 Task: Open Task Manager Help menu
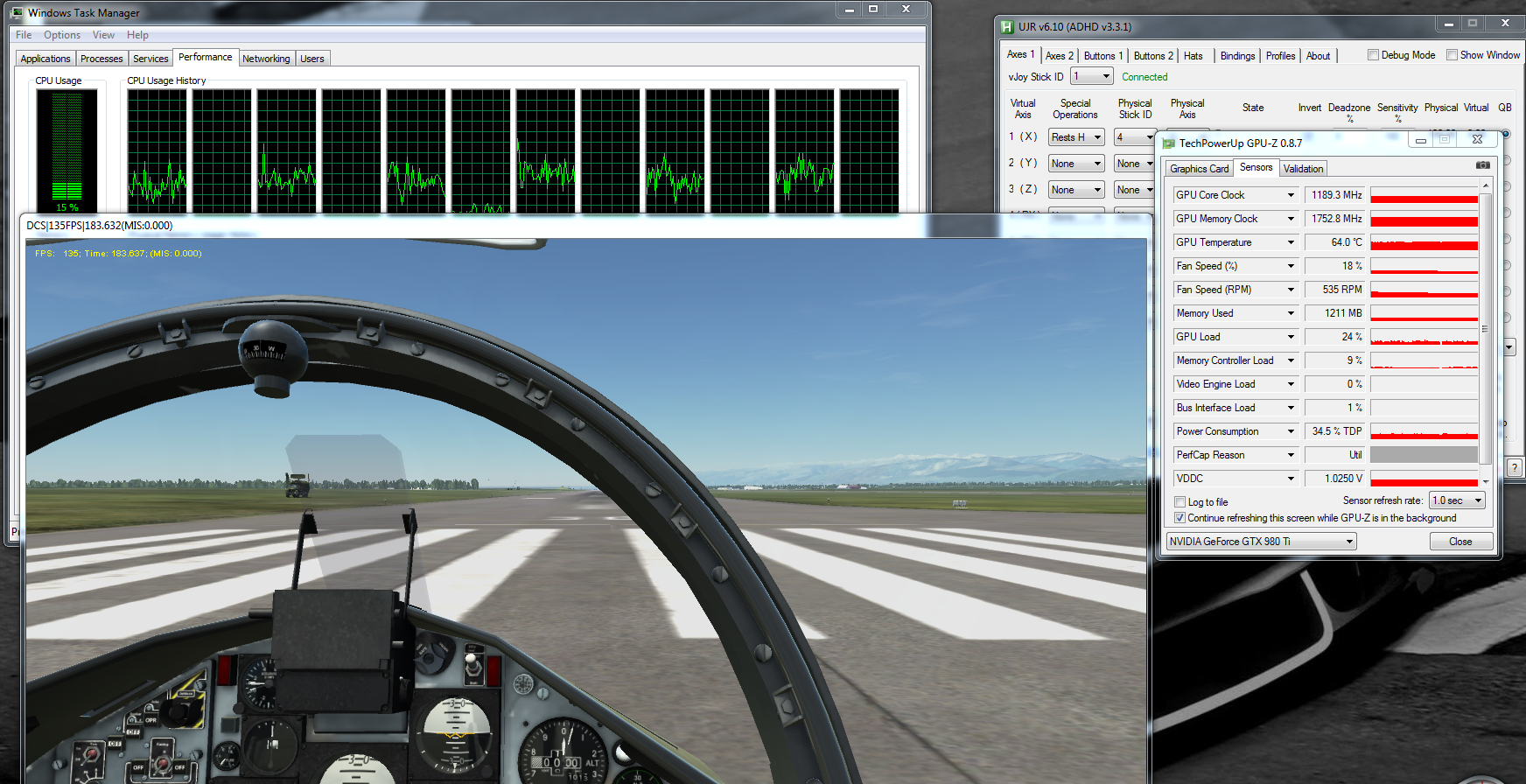click(x=137, y=35)
